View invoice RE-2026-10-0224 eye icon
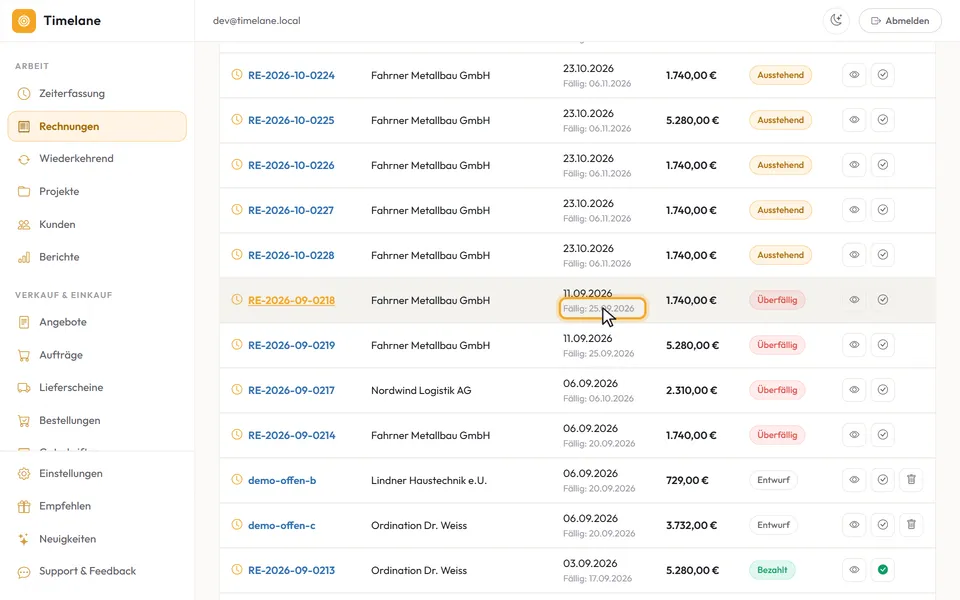The height and width of the screenshot is (600, 960). click(854, 75)
